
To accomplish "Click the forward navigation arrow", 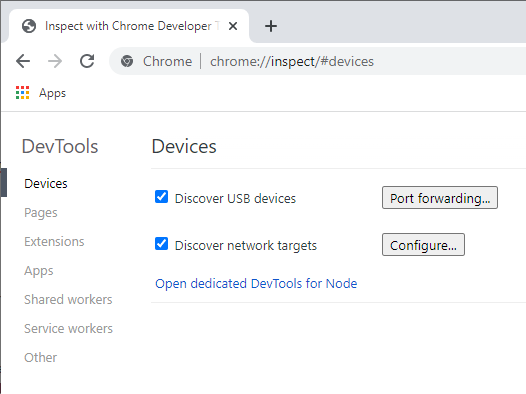I will coord(55,61).
